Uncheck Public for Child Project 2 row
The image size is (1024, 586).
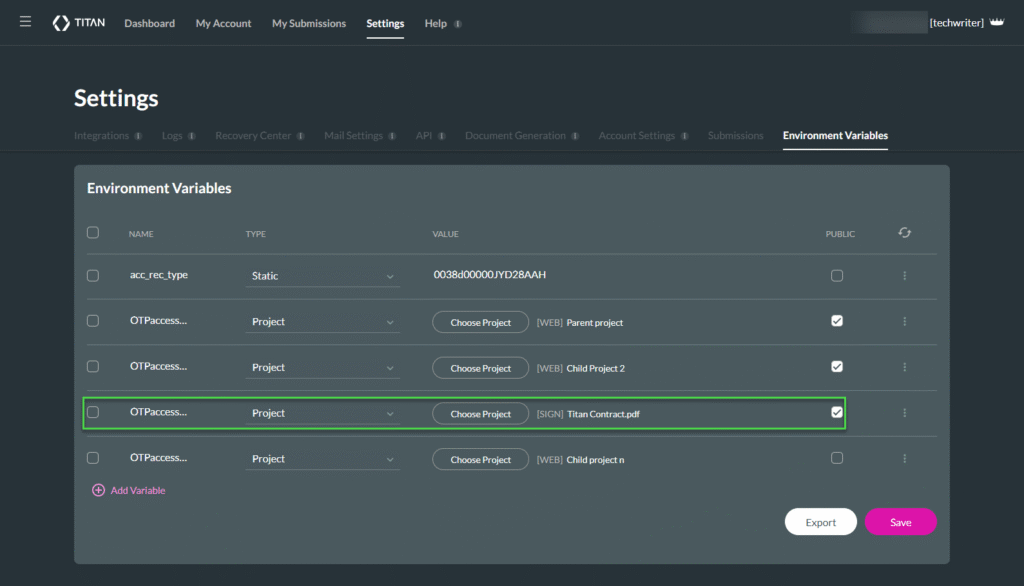(837, 367)
